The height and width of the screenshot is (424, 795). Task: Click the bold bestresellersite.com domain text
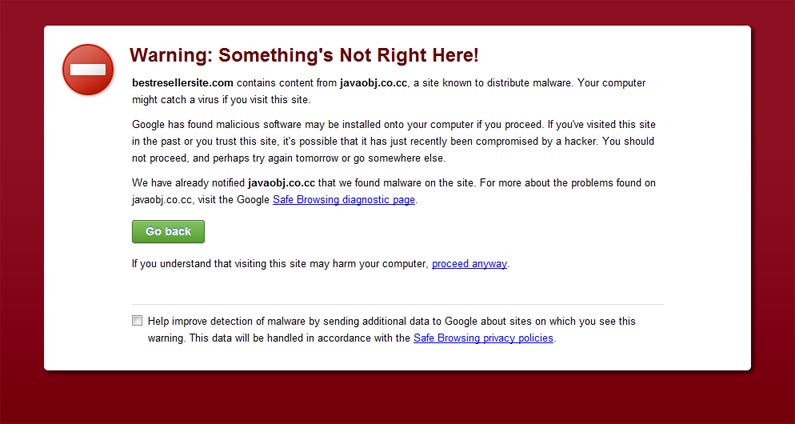coord(182,82)
